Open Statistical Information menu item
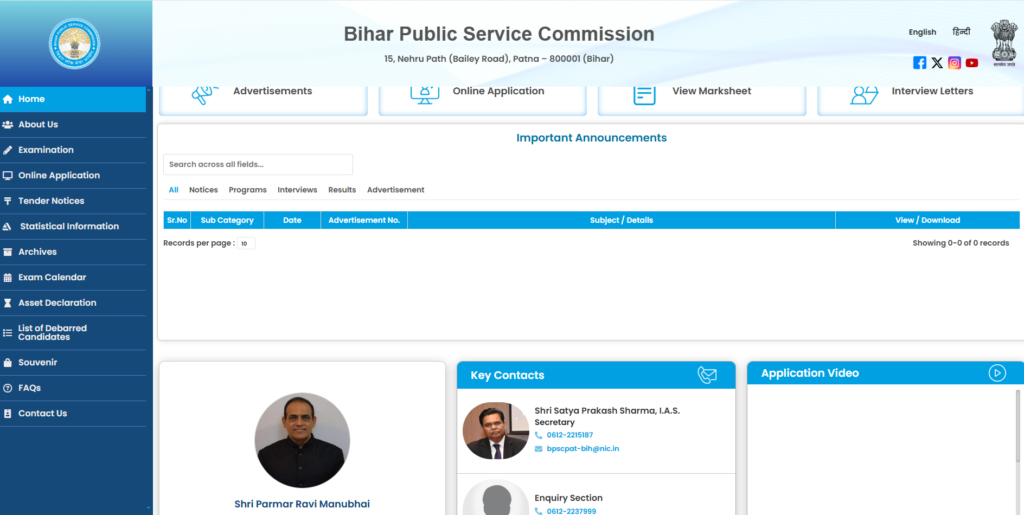Screen dimensions: 1024x515 tap(73, 226)
